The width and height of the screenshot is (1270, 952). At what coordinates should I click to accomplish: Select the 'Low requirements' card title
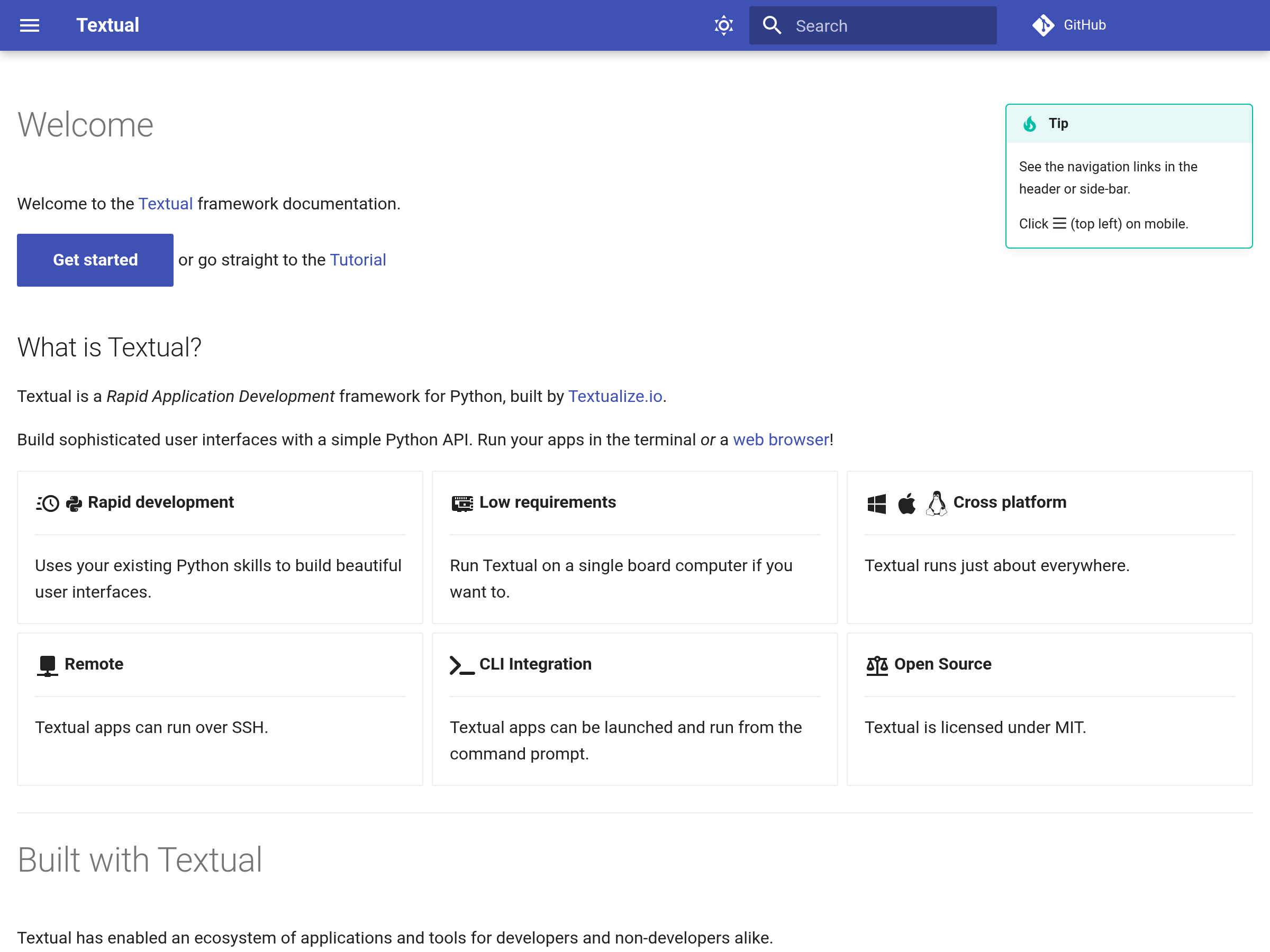click(547, 502)
